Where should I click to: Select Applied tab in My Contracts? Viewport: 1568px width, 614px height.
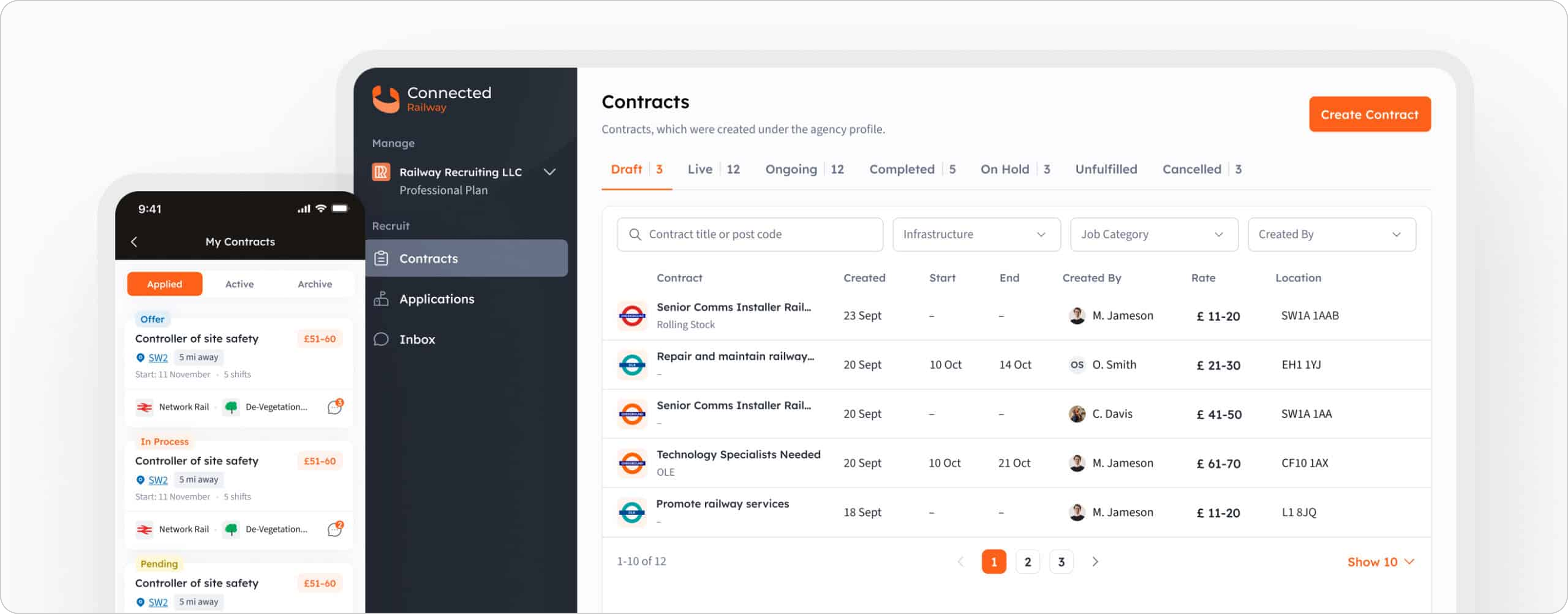coord(164,284)
